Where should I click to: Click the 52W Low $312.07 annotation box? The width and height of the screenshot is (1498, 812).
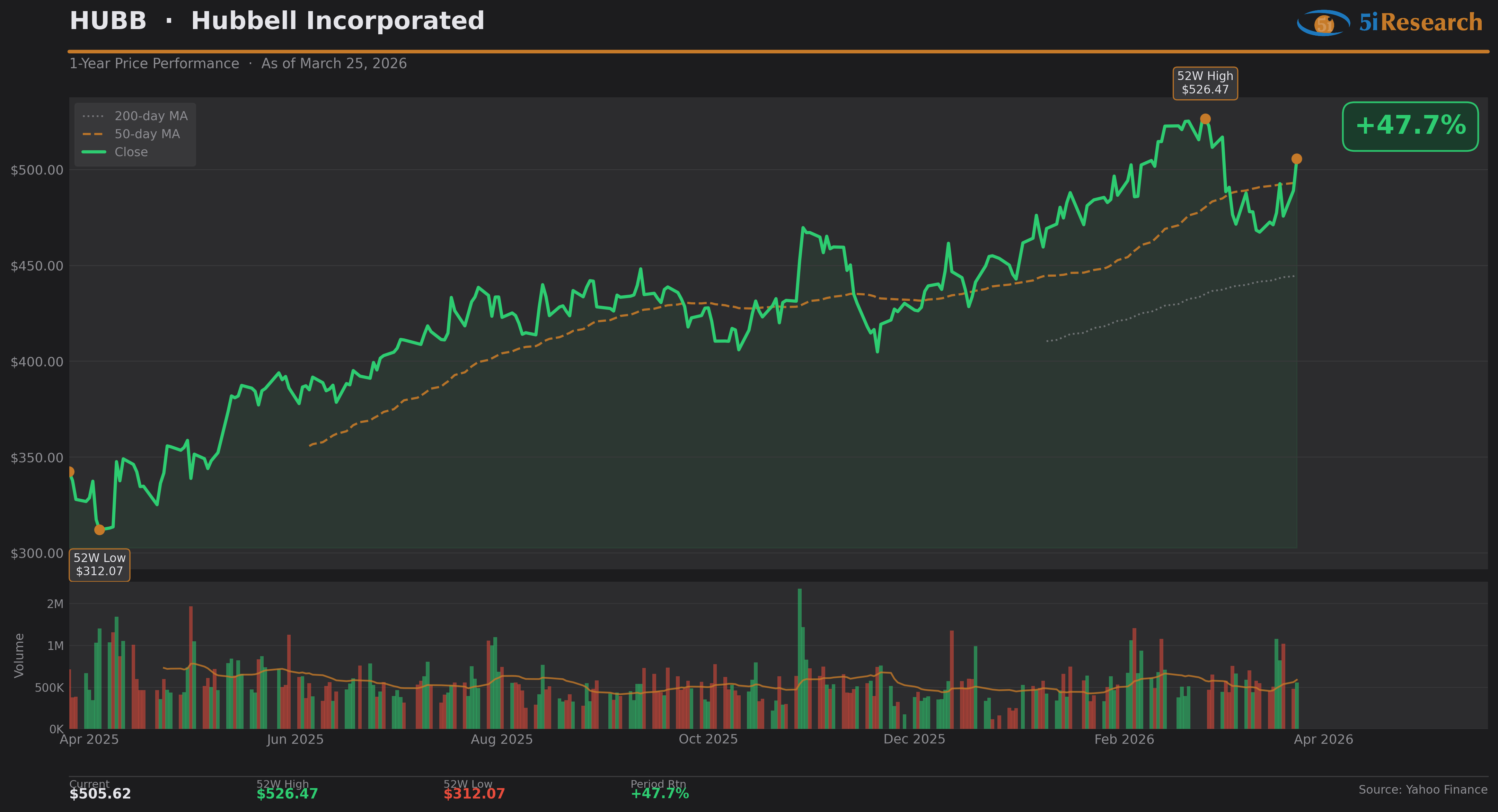coord(99,564)
